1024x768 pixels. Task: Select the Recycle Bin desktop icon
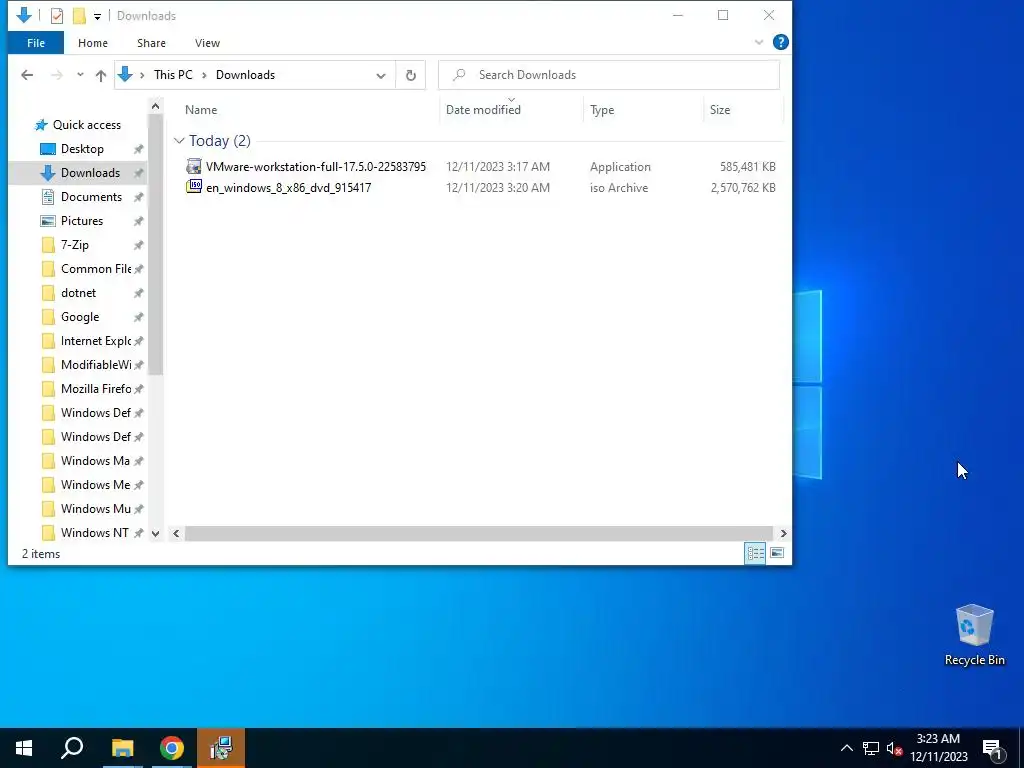(974, 635)
